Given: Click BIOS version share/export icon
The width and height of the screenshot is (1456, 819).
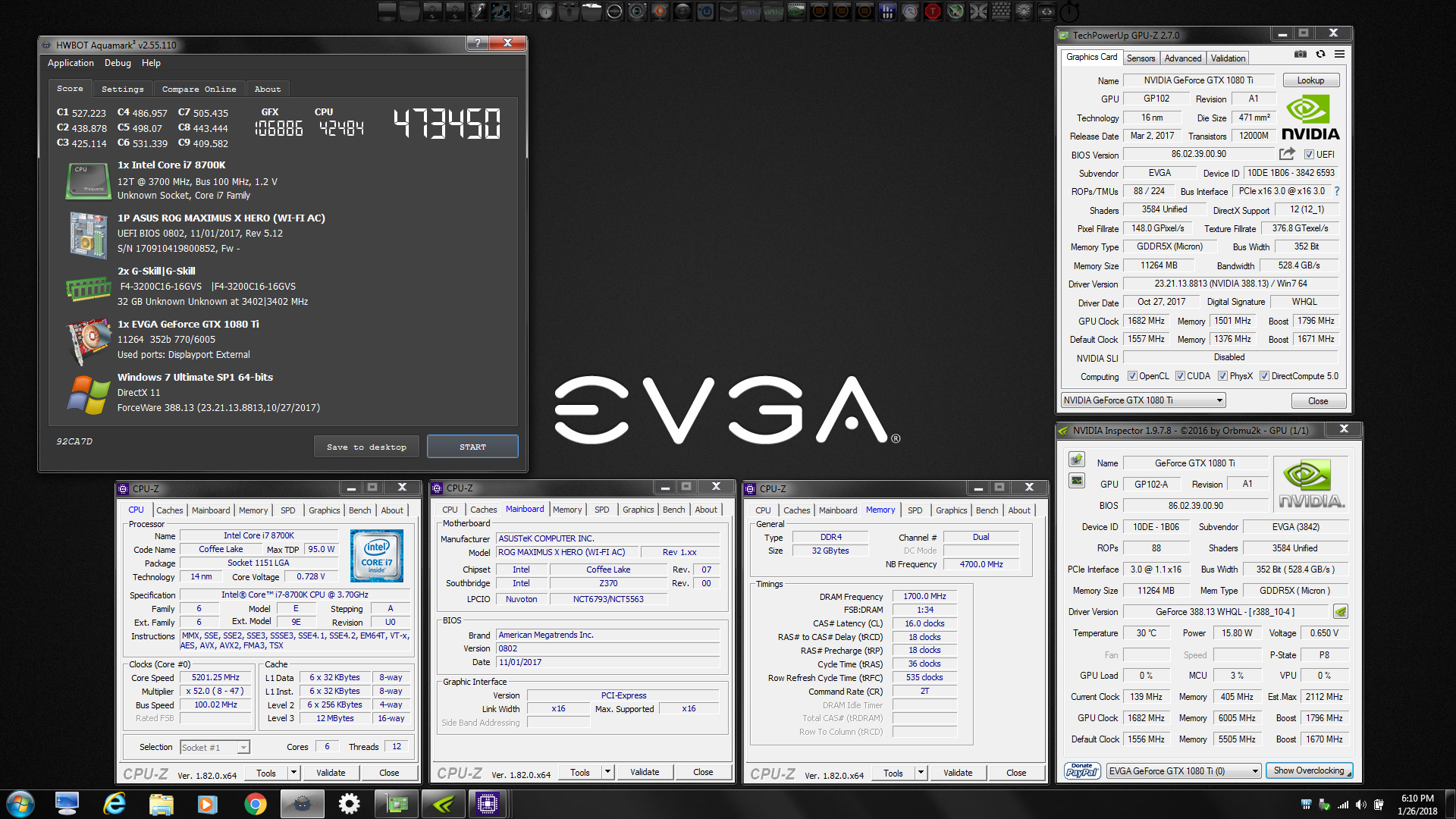Looking at the screenshot, I should [x=1287, y=154].
